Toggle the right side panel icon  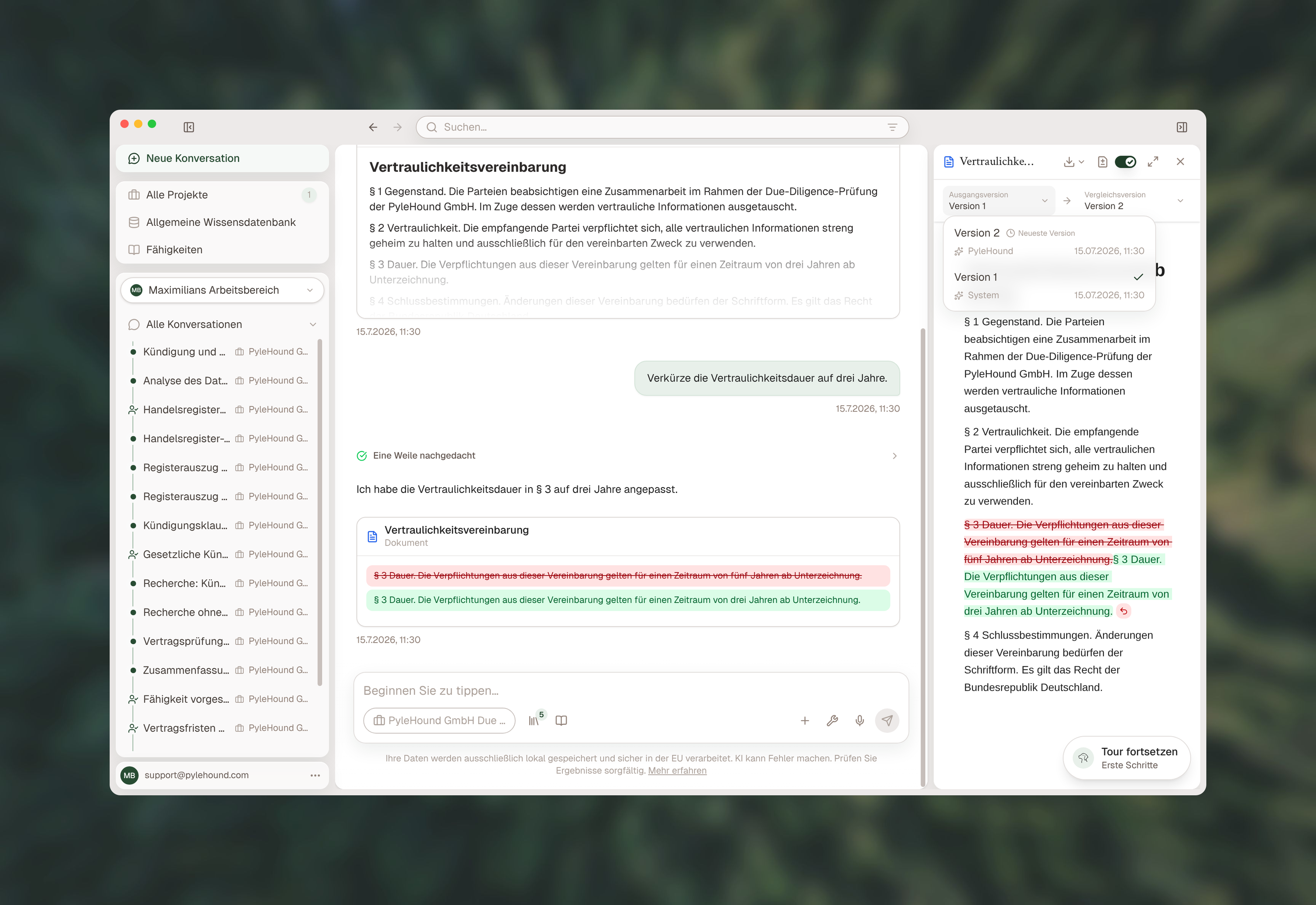pyautogui.click(x=1182, y=127)
